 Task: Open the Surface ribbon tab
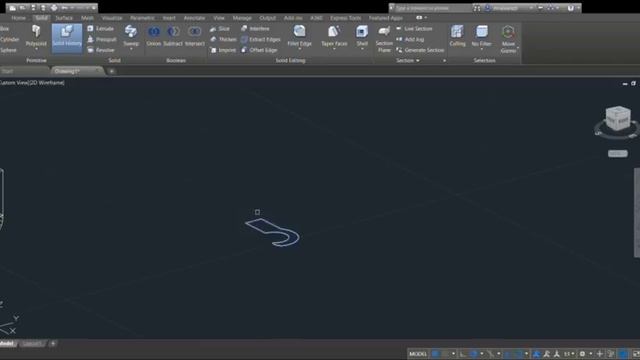point(64,18)
